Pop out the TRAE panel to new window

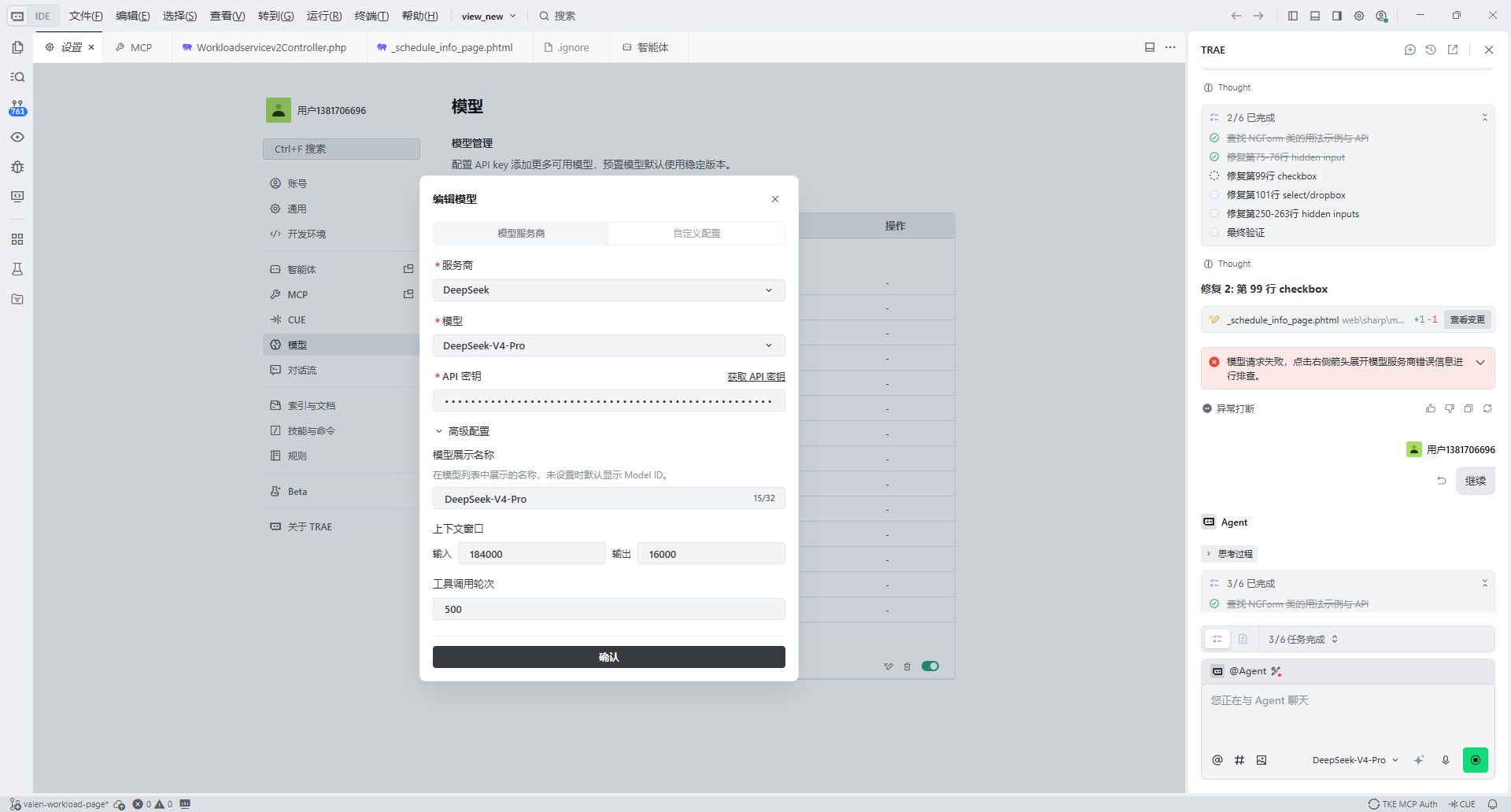coord(1453,50)
